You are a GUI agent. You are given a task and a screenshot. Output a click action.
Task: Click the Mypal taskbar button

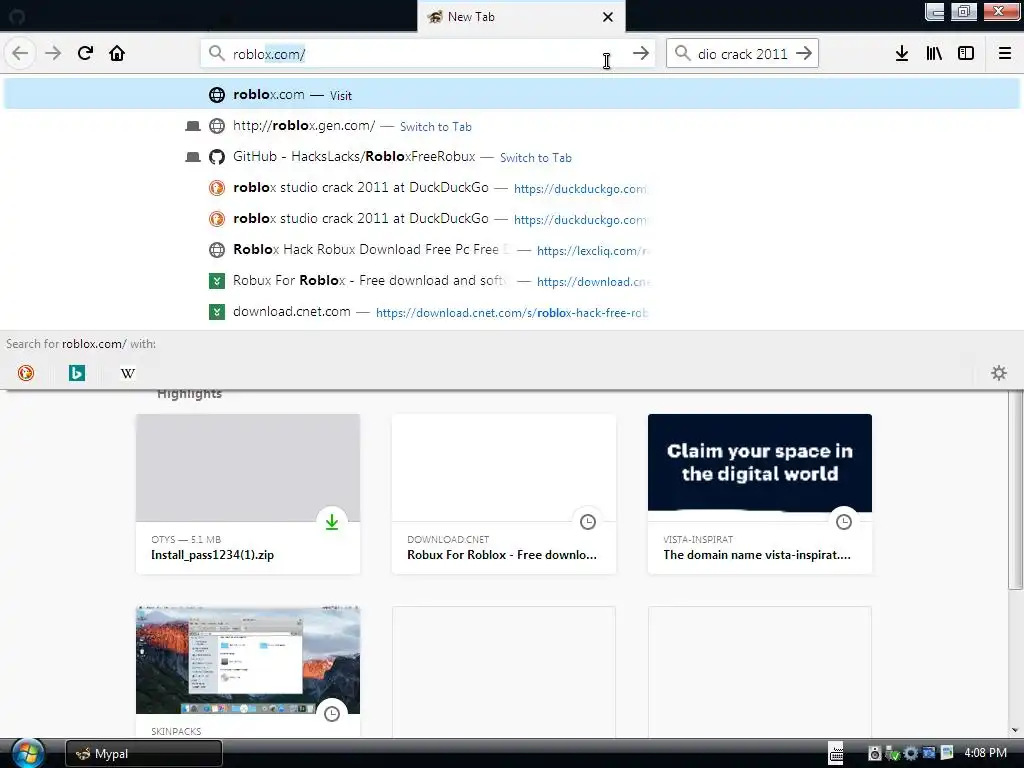pos(144,754)
